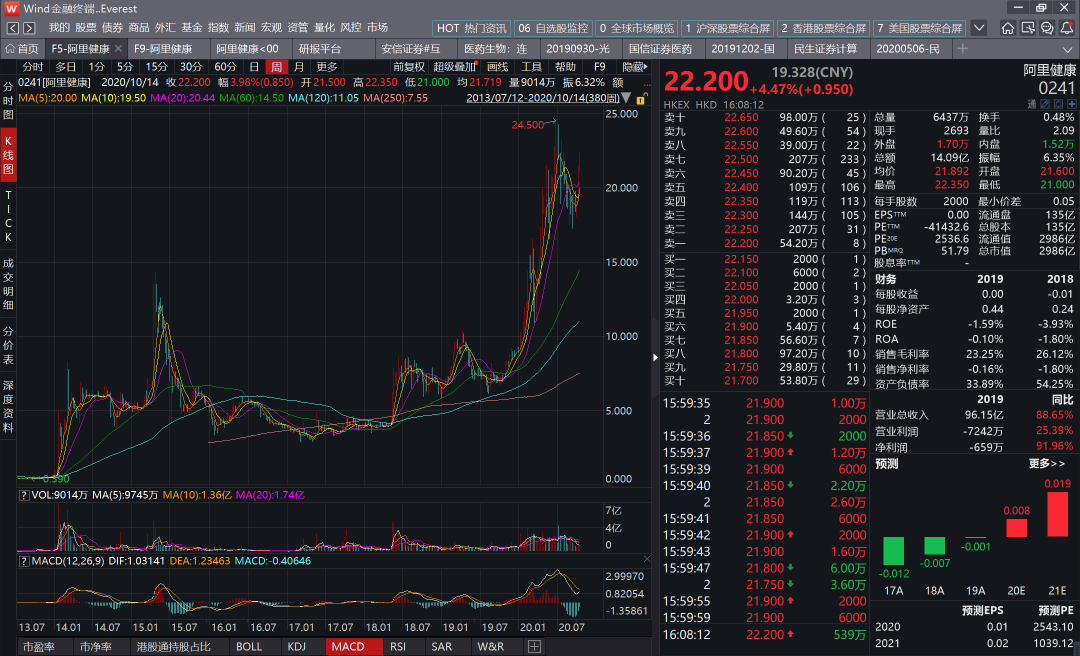Open the 更多 period options

pos(326,67)
